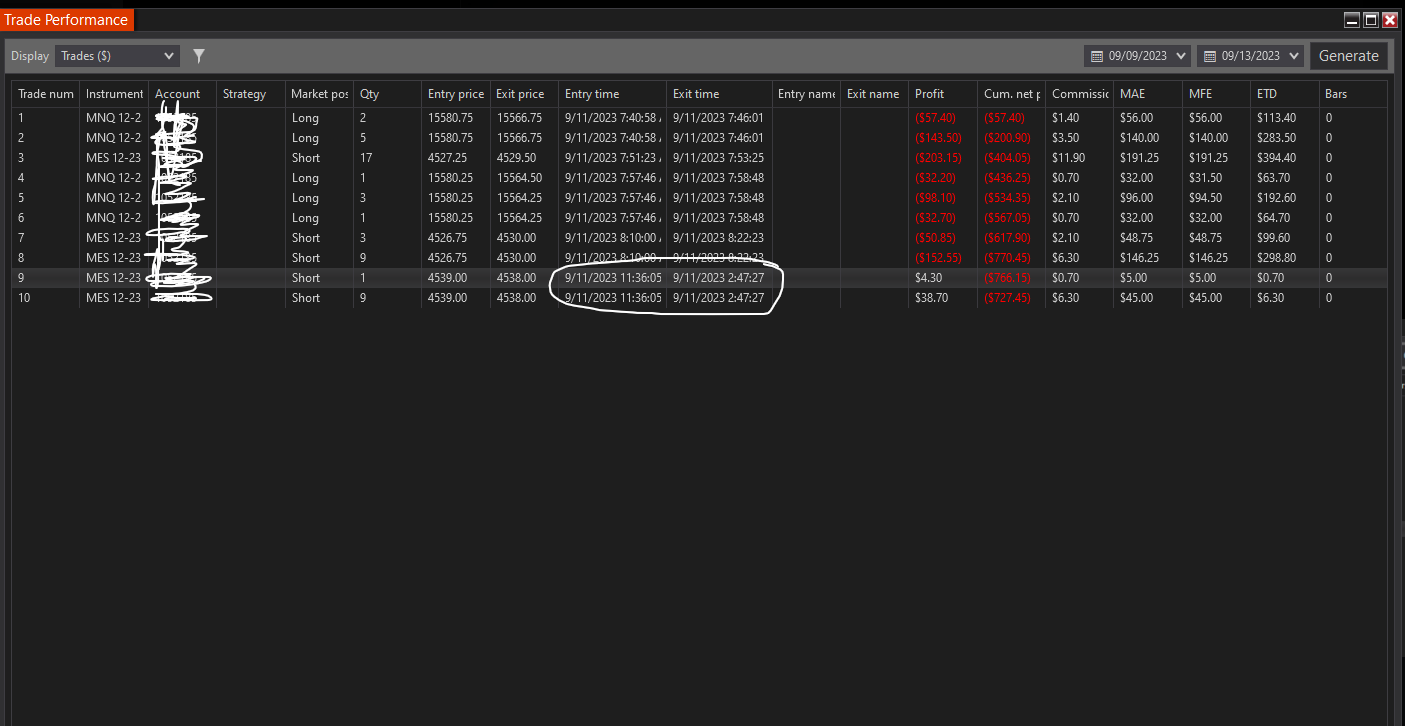Sort by Exit name column header
Screen dimensions: 1405x726
click(x=874, y=94)
